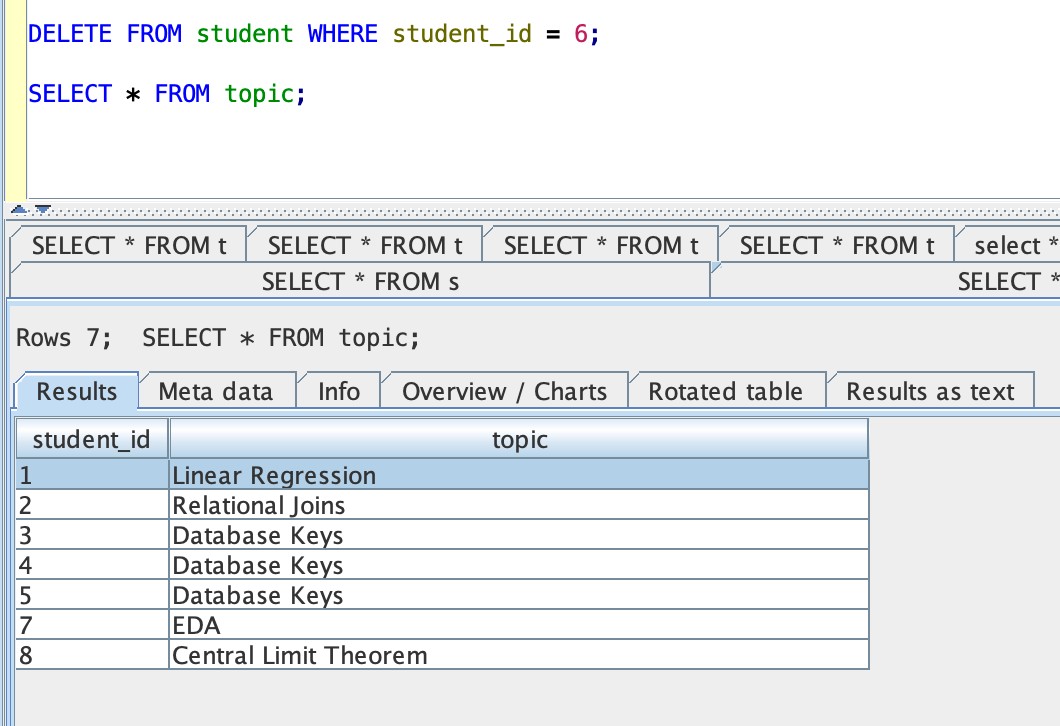View the Overview / Charts tab
Screen dimensions: 1060x726
tap(505, 391)
